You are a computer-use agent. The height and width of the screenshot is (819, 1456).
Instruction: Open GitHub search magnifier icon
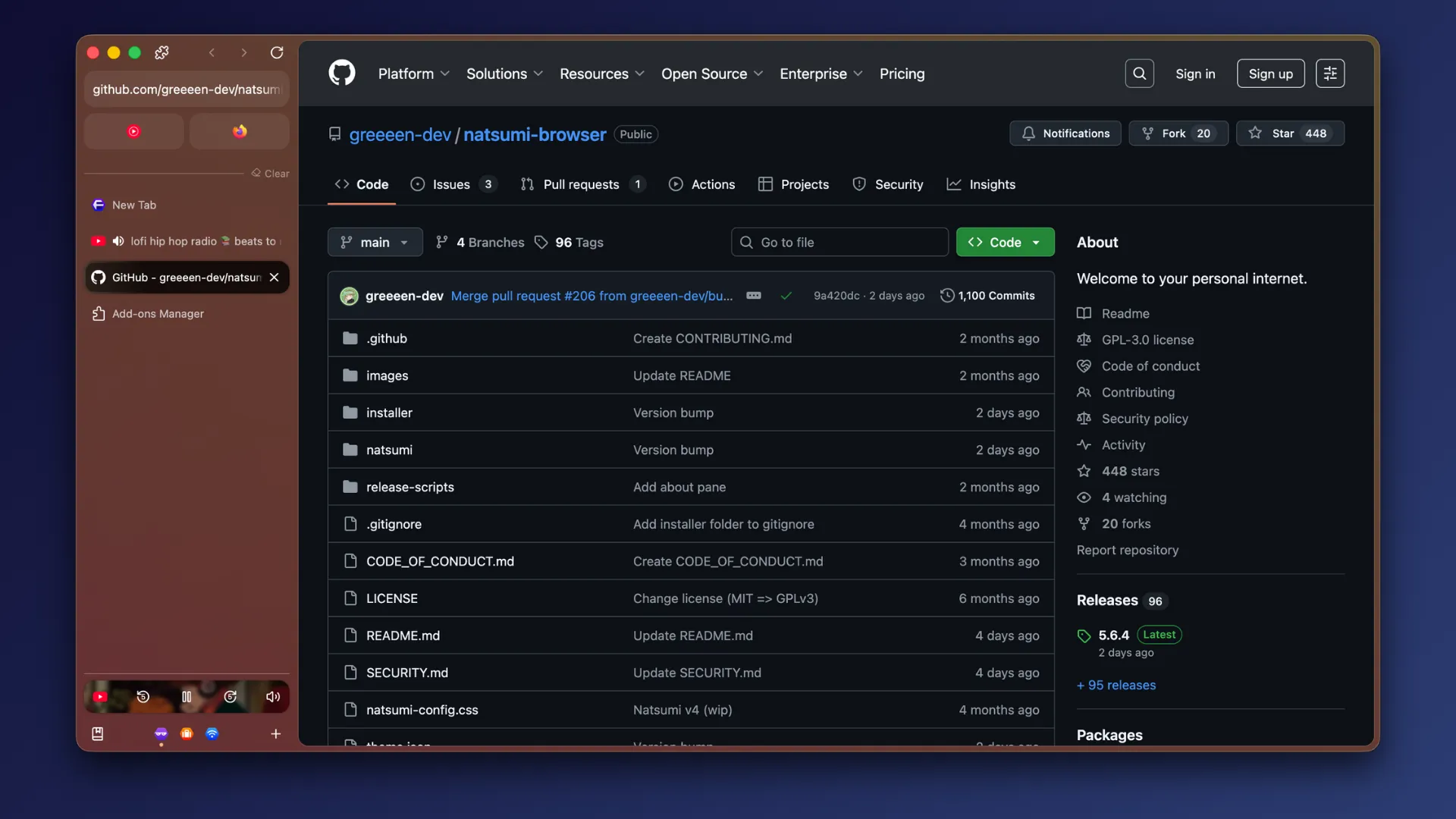[1139, 74]
